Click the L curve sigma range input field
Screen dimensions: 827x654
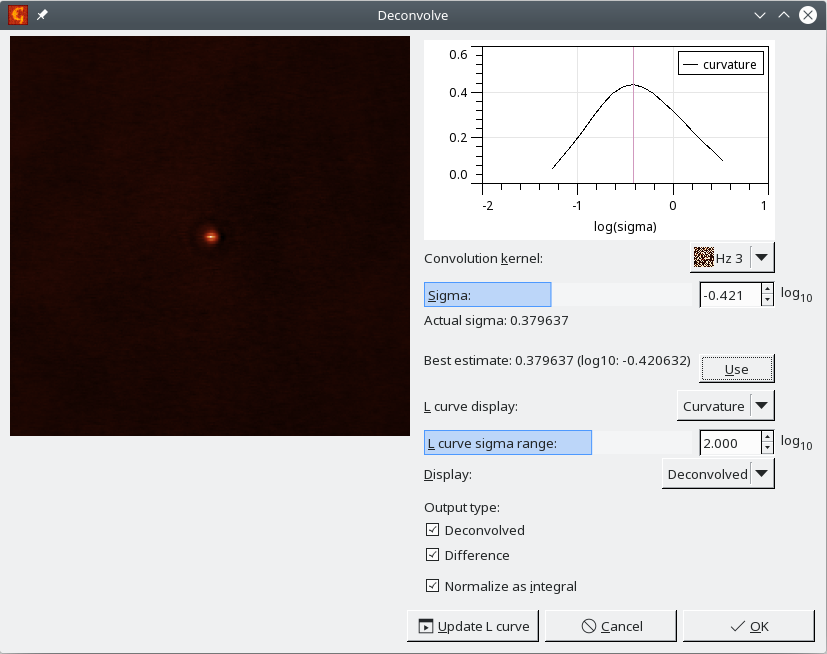730,443
